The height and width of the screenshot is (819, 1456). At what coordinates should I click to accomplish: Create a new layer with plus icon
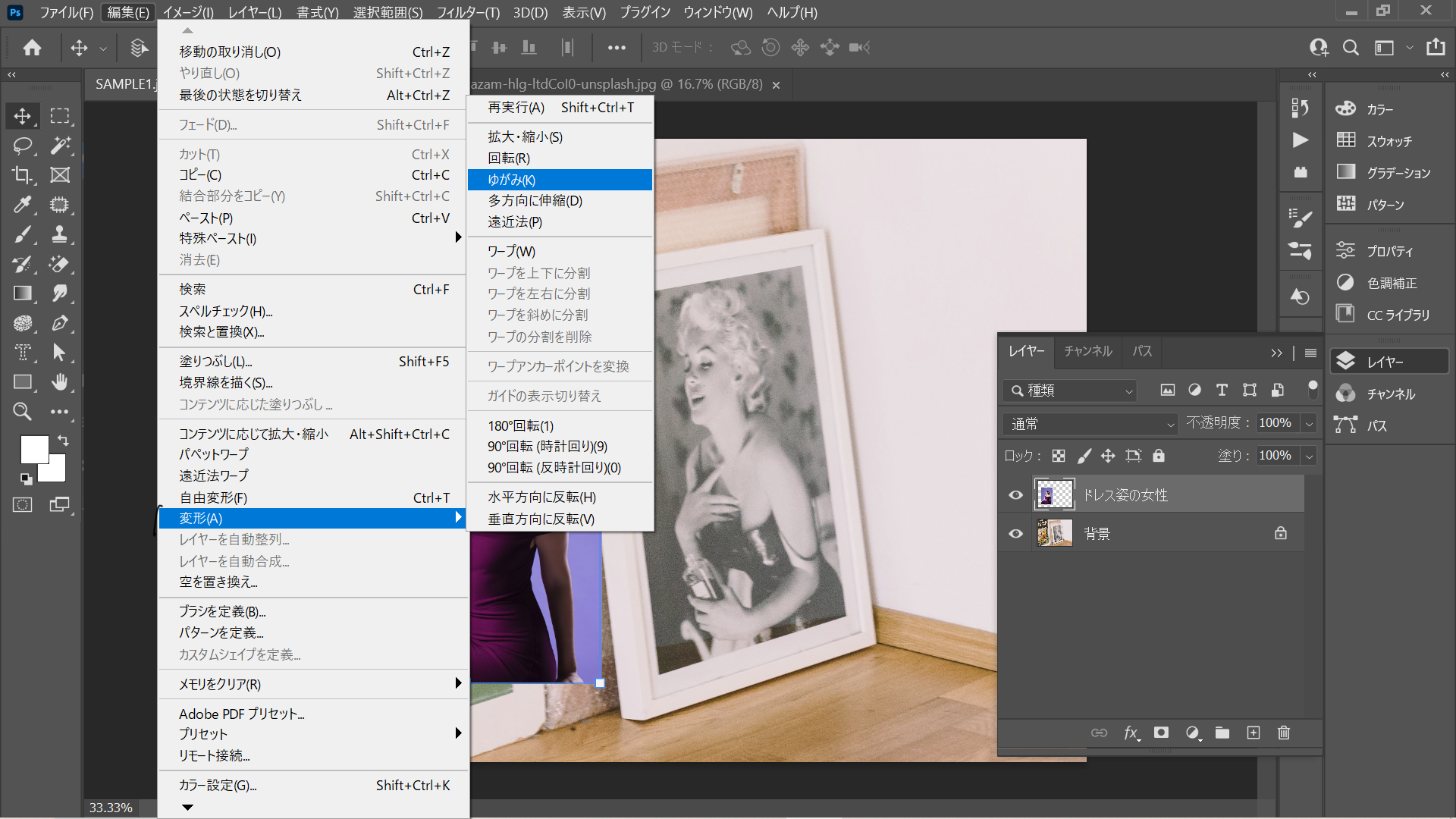point(1254,733)
